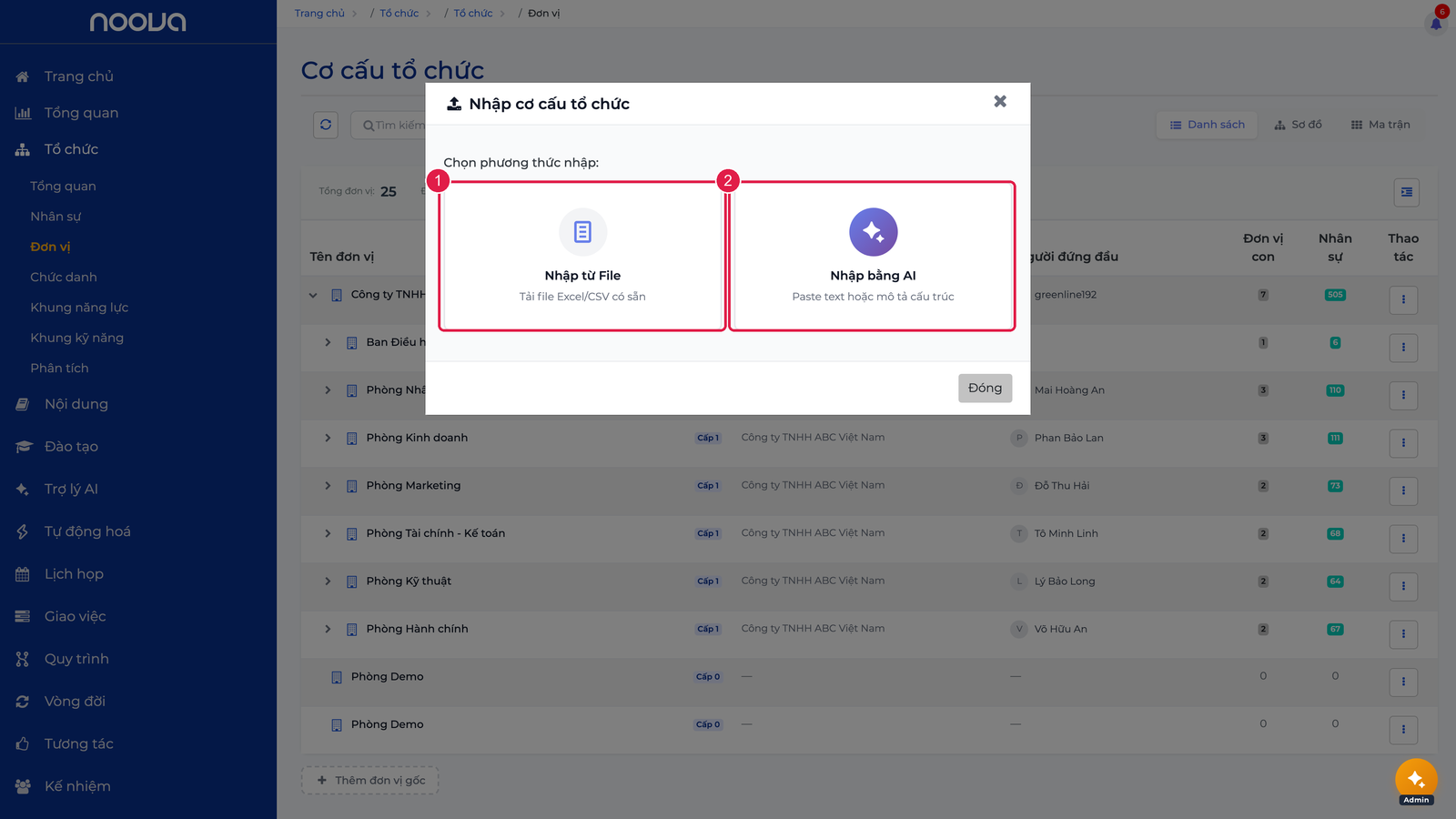Switch to the Danh sách view tab
Viewport: 1456px width, 819px height.
pyautogui.click(x=1207, y=125)
